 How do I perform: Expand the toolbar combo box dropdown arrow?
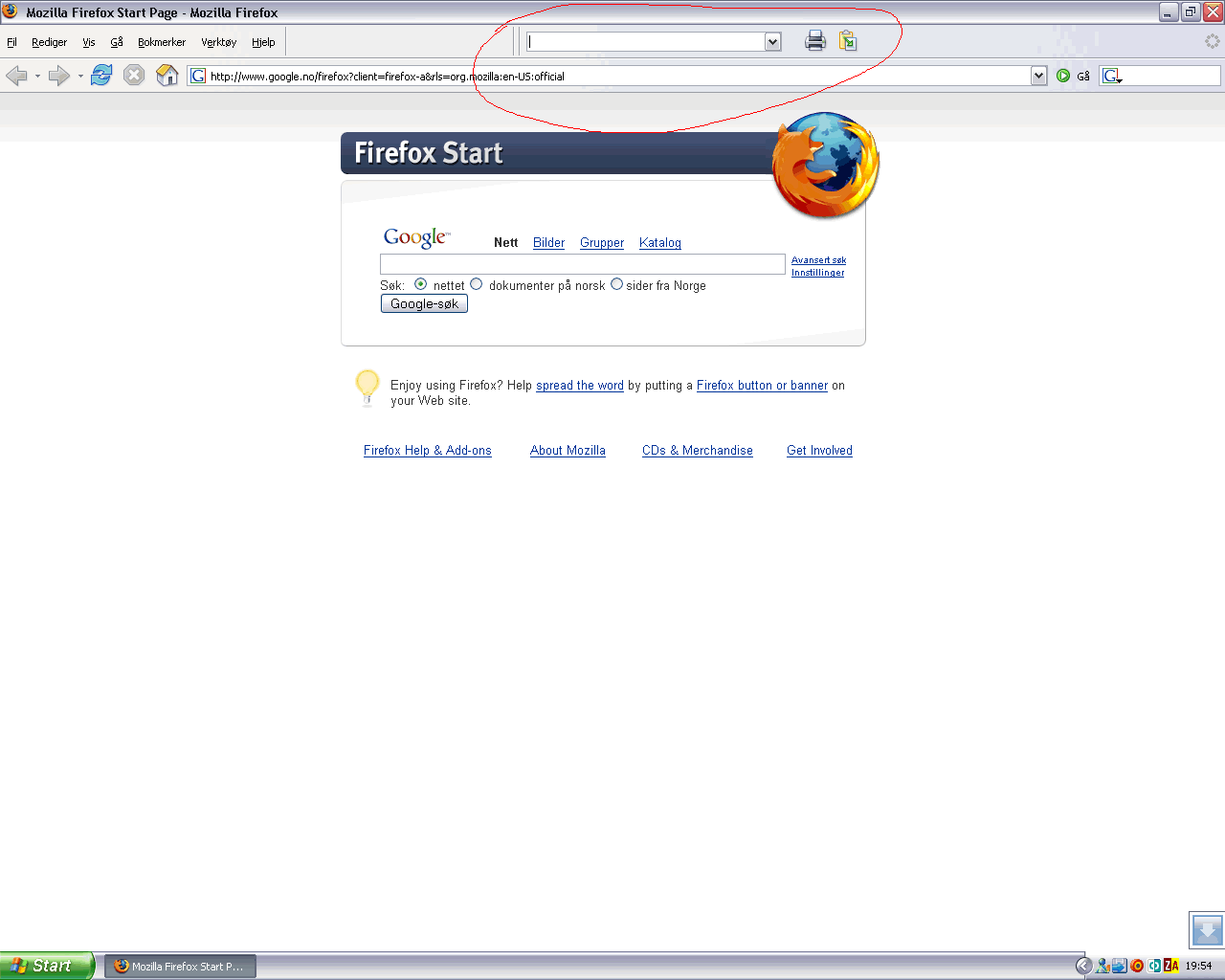(772, 41)
